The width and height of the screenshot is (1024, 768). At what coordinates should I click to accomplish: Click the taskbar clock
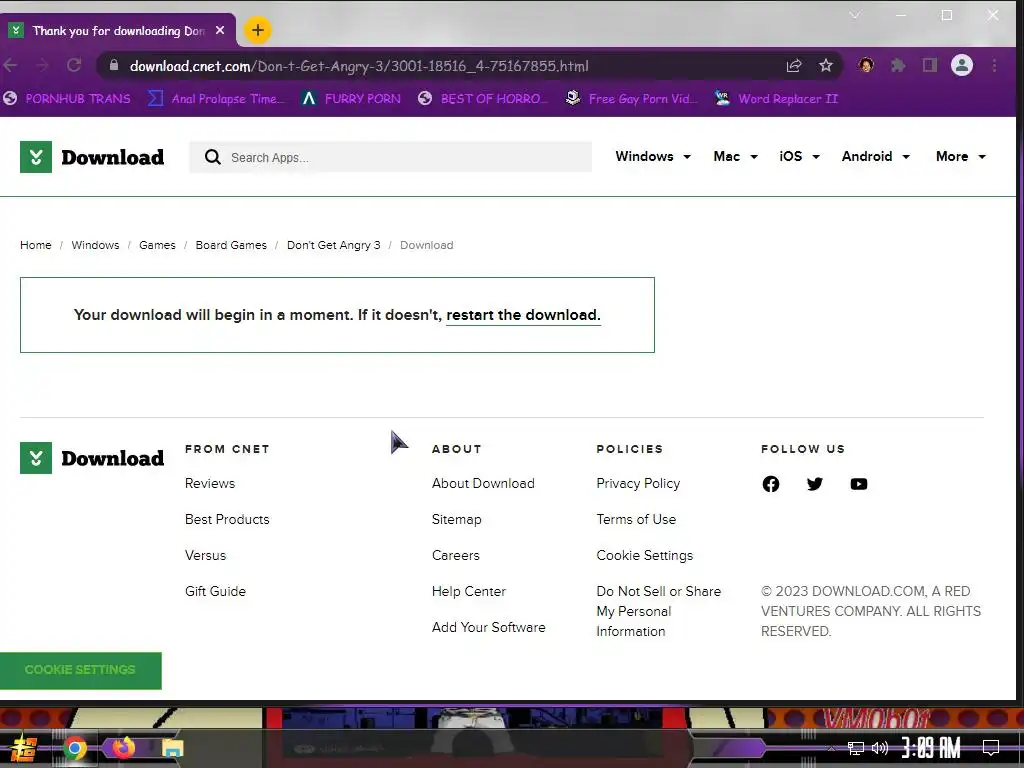pyautogui.click(x=931, y=748)
